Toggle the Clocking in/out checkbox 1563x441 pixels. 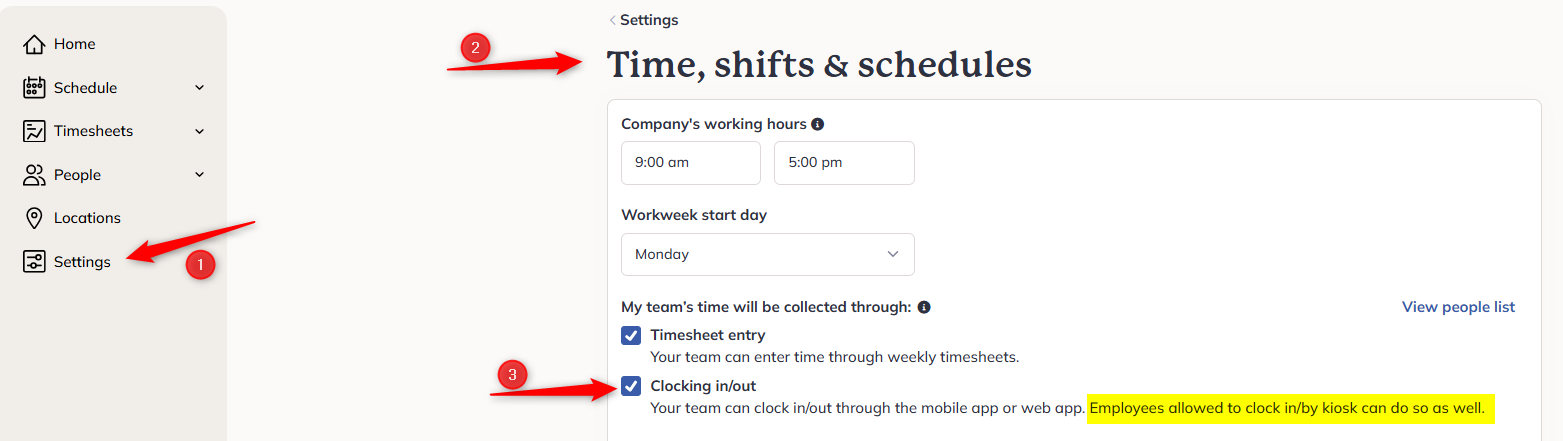[x=631, y=386]
